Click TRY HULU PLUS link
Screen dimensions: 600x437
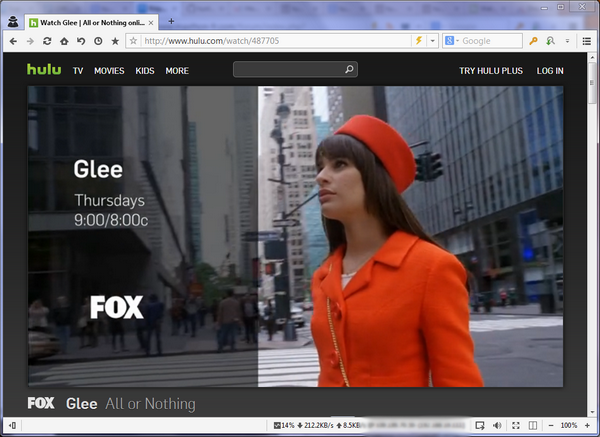(x=491, y=71)
